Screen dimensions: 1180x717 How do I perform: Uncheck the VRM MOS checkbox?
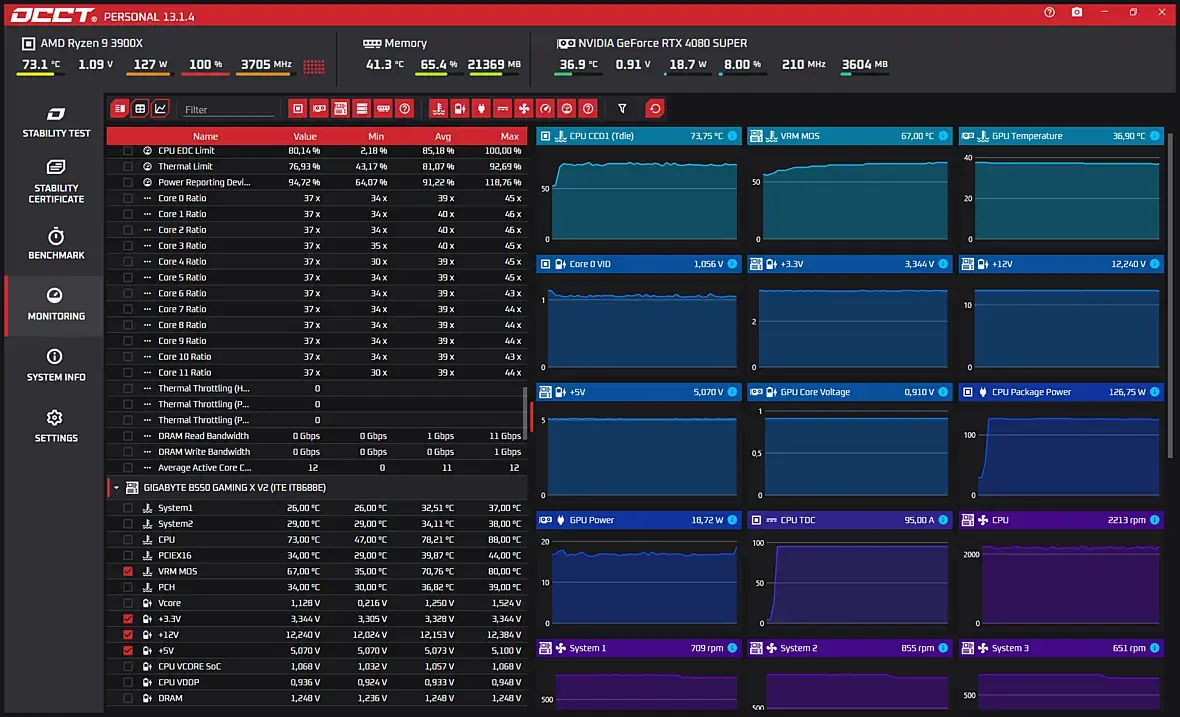coord(128,571)
